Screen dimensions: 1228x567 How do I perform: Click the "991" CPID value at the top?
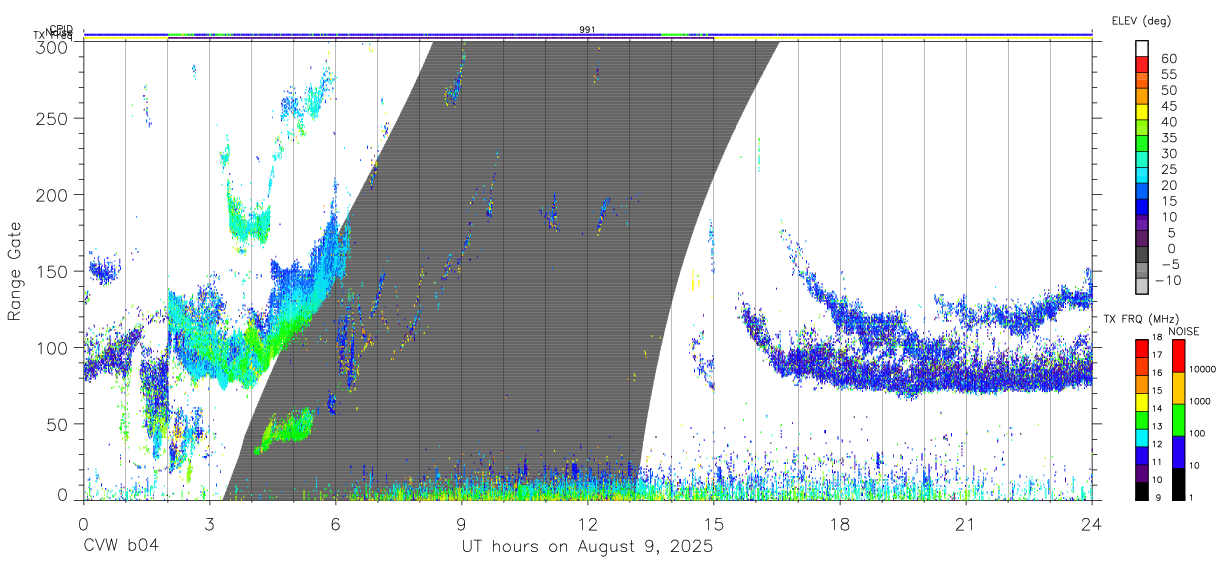tap(587, 30)
